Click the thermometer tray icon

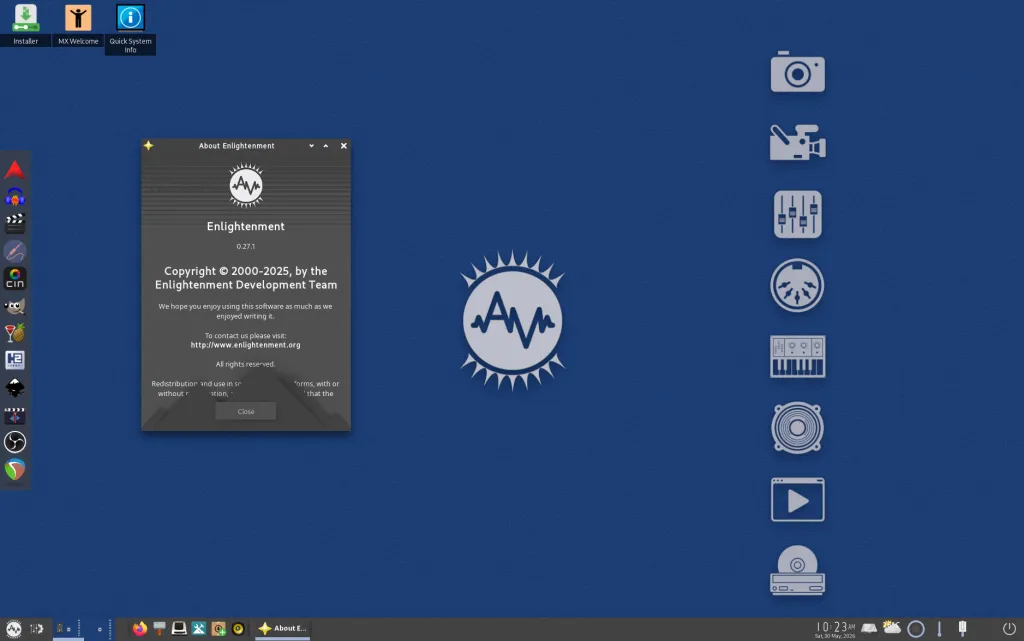939,629
